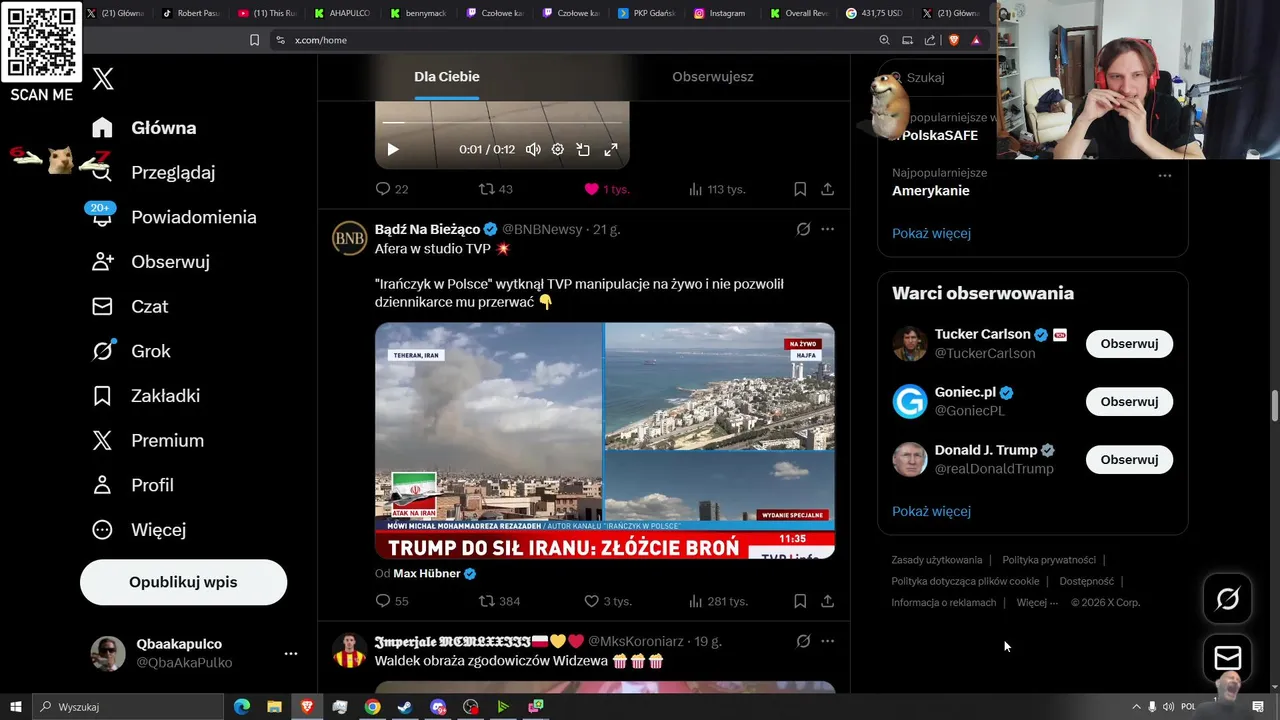Share the BNBNewsy TVP post

pyautogui.click(x=827, y=601)
